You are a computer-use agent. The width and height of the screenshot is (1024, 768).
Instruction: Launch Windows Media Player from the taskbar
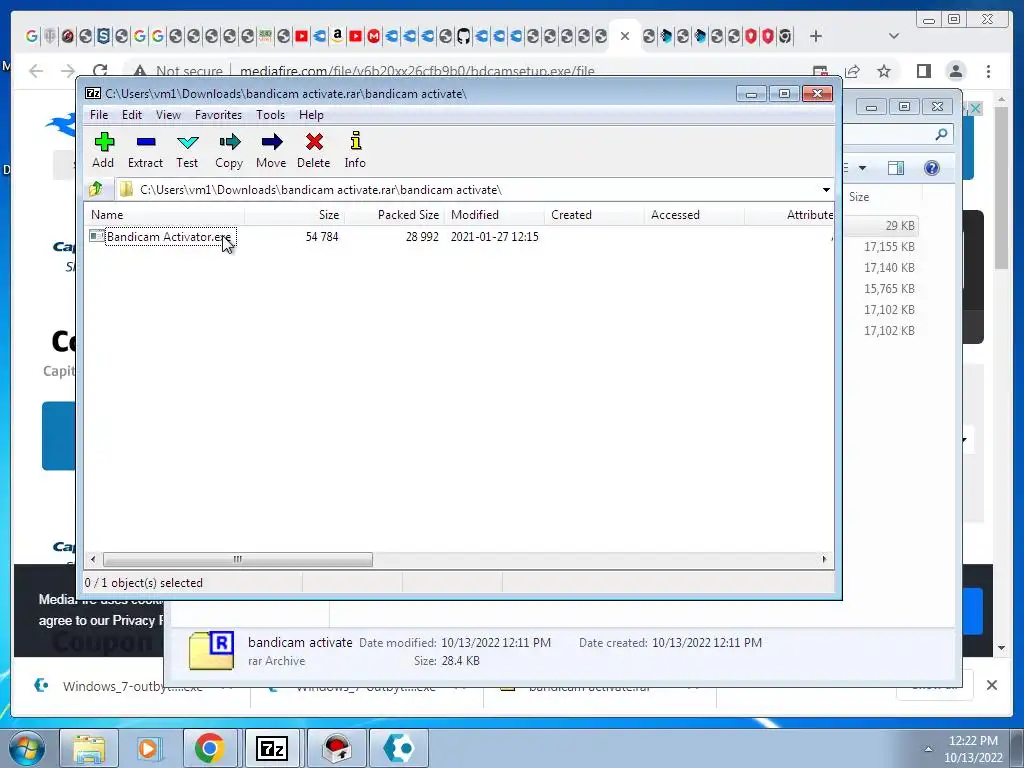coord(149,748)
